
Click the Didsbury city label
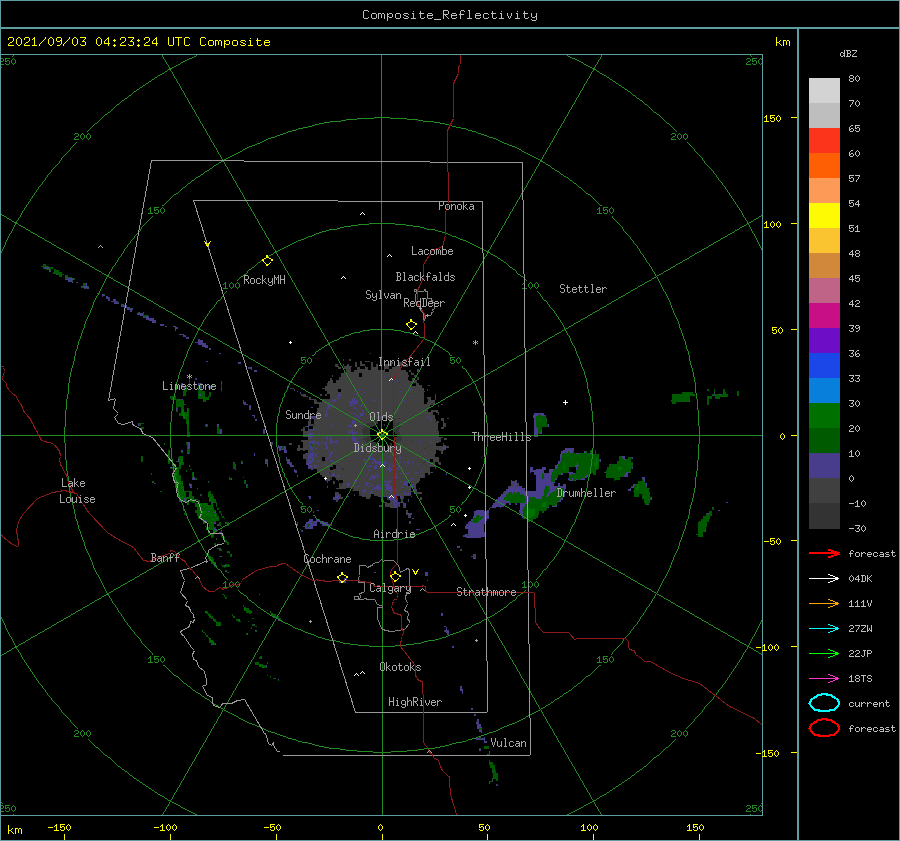click(x=377, y=448)
